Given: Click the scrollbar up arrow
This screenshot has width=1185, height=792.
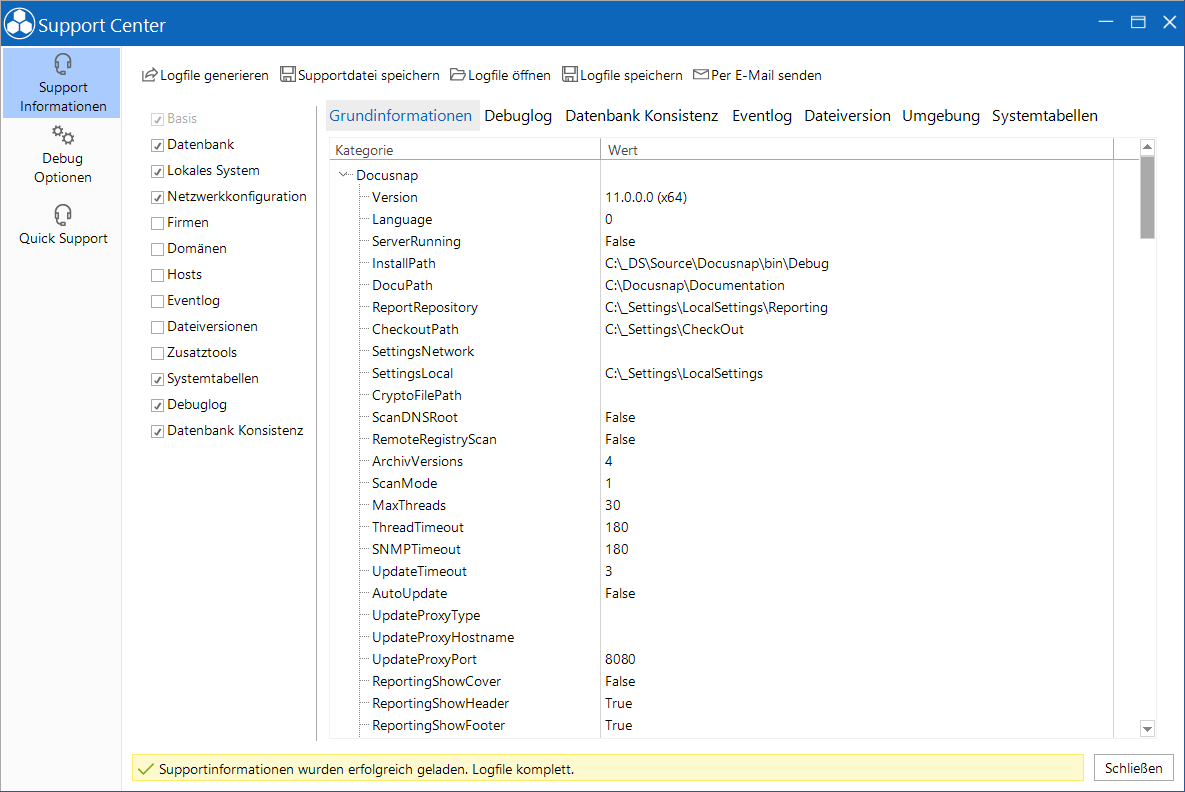Looking at the screenshot, I should [1147, 147].
